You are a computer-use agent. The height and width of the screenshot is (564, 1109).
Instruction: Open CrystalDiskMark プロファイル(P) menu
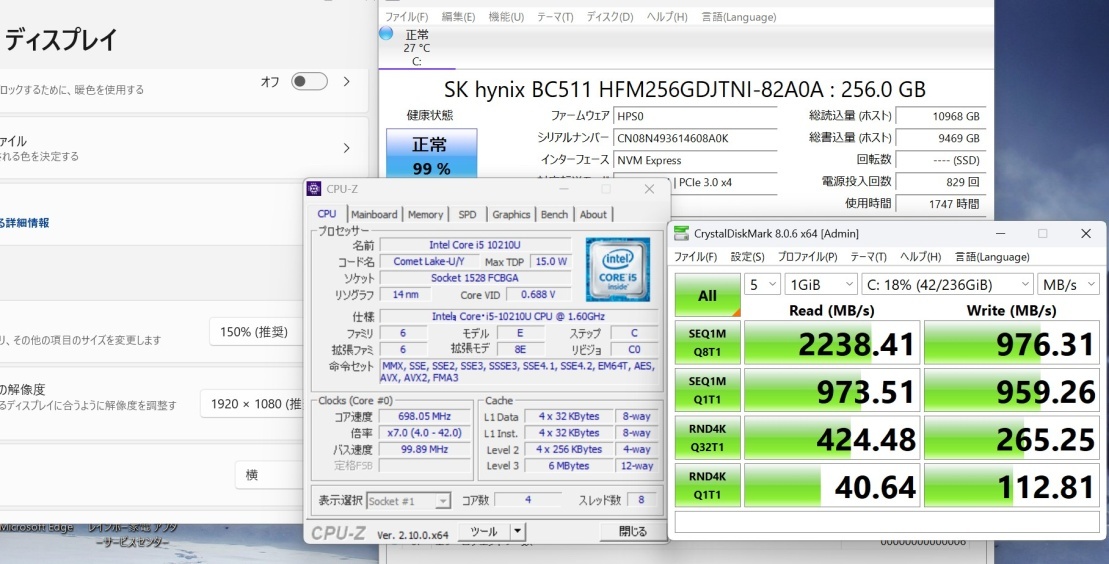(x=808, y=257)
